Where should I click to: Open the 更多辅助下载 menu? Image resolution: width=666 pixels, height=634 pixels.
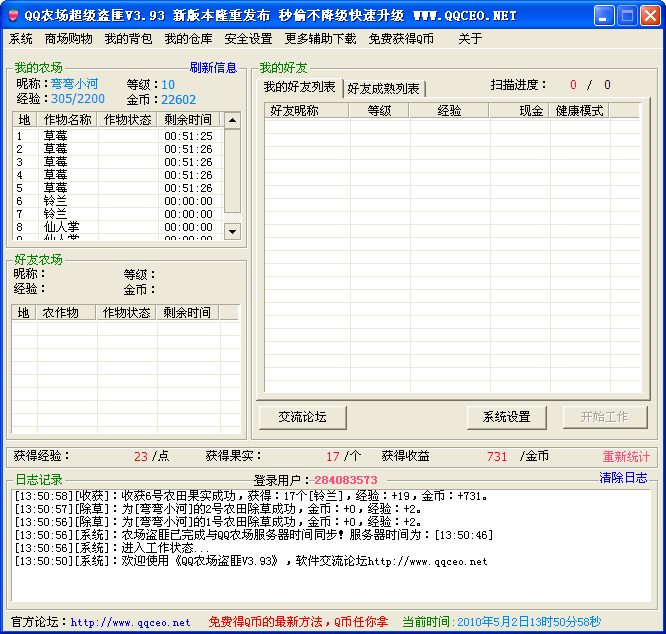tap(320, 39)
